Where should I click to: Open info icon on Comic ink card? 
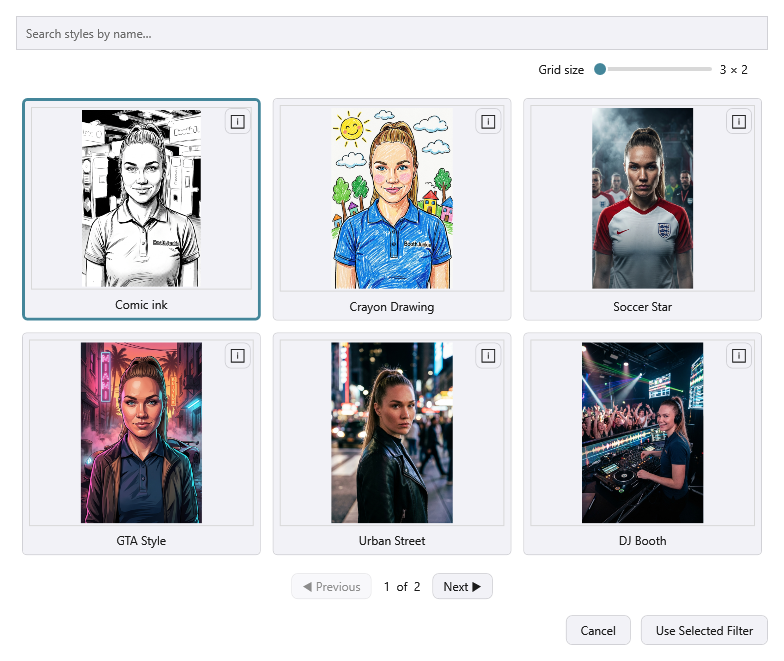coord(238,122)
